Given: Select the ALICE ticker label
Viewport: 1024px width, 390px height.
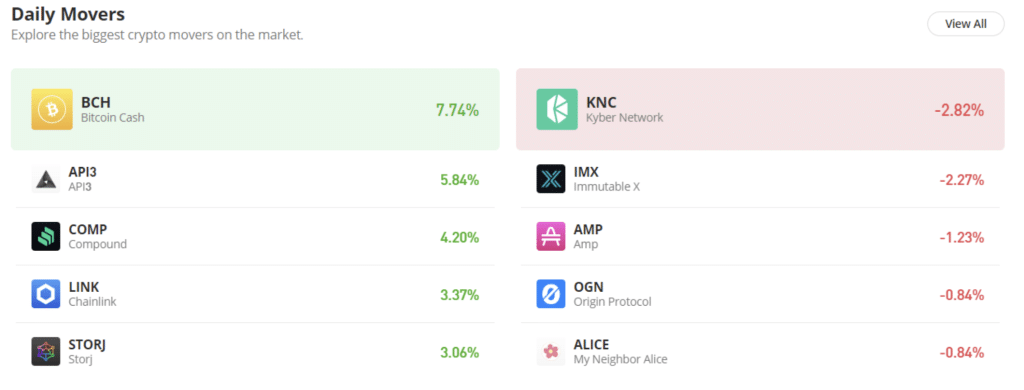Looking at the screenshot, I should pos(591,344).
